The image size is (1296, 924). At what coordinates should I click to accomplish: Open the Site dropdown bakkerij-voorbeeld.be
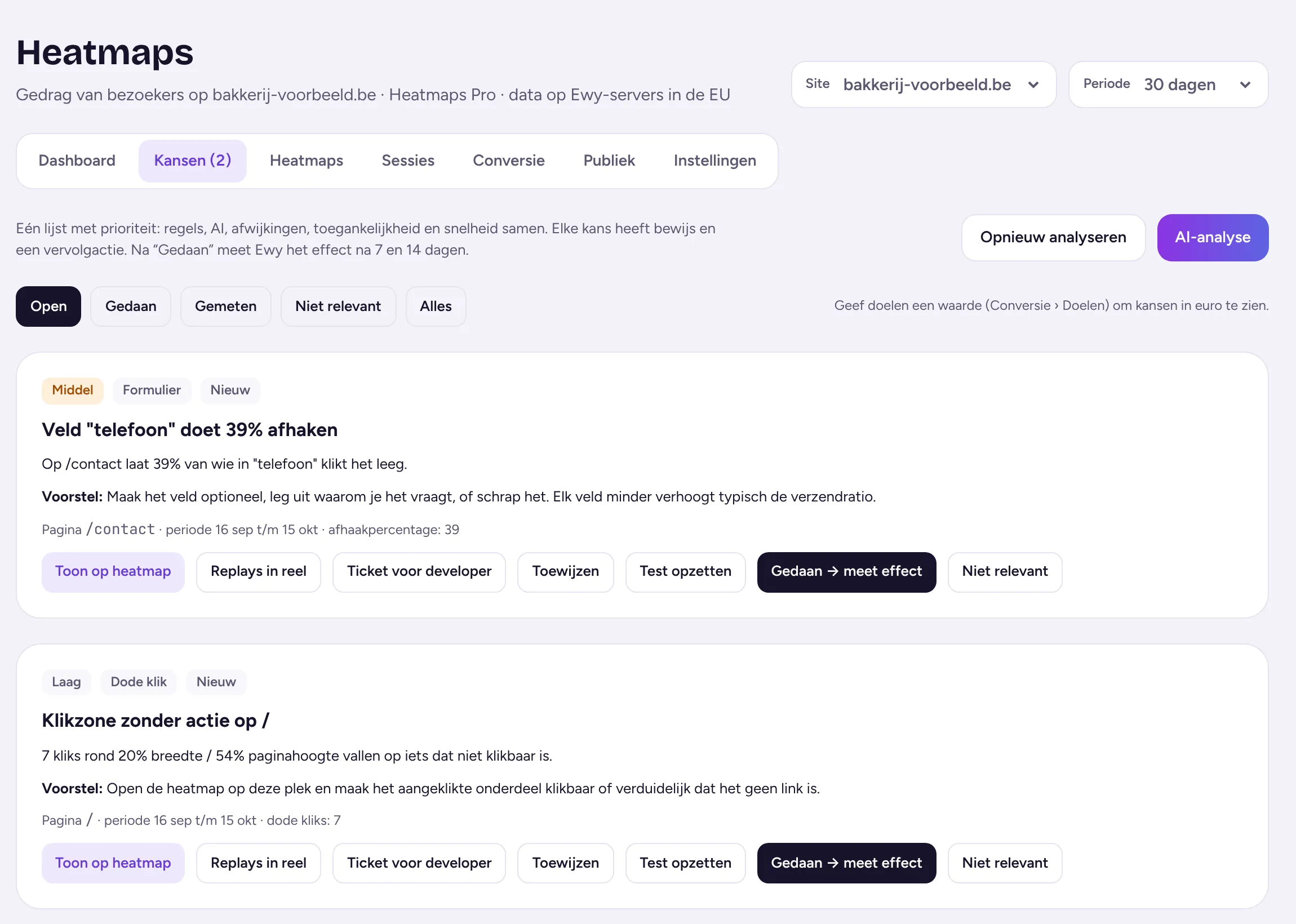point(924,84)
